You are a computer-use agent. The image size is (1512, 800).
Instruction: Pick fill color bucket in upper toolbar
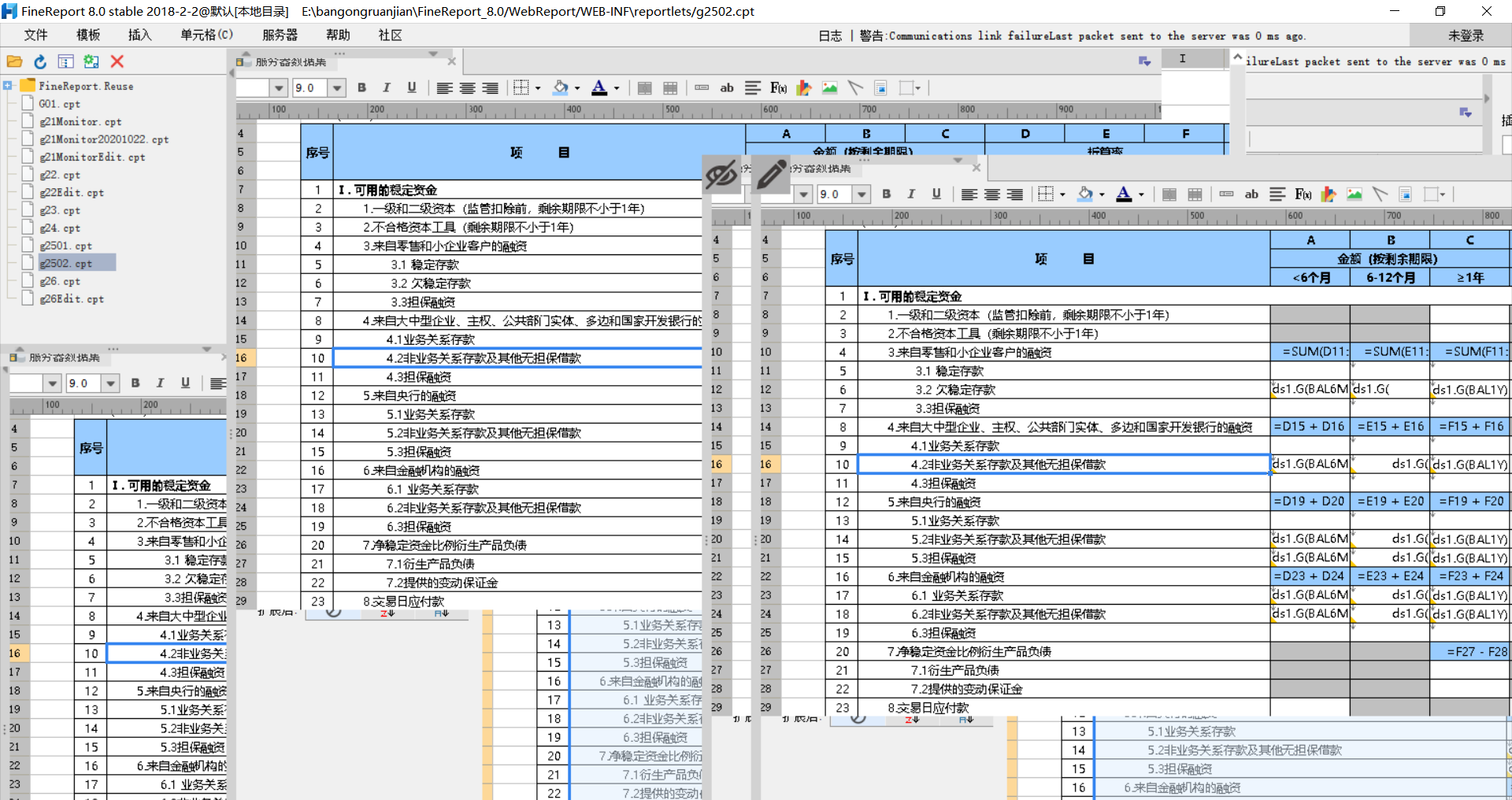pos(561,88)
